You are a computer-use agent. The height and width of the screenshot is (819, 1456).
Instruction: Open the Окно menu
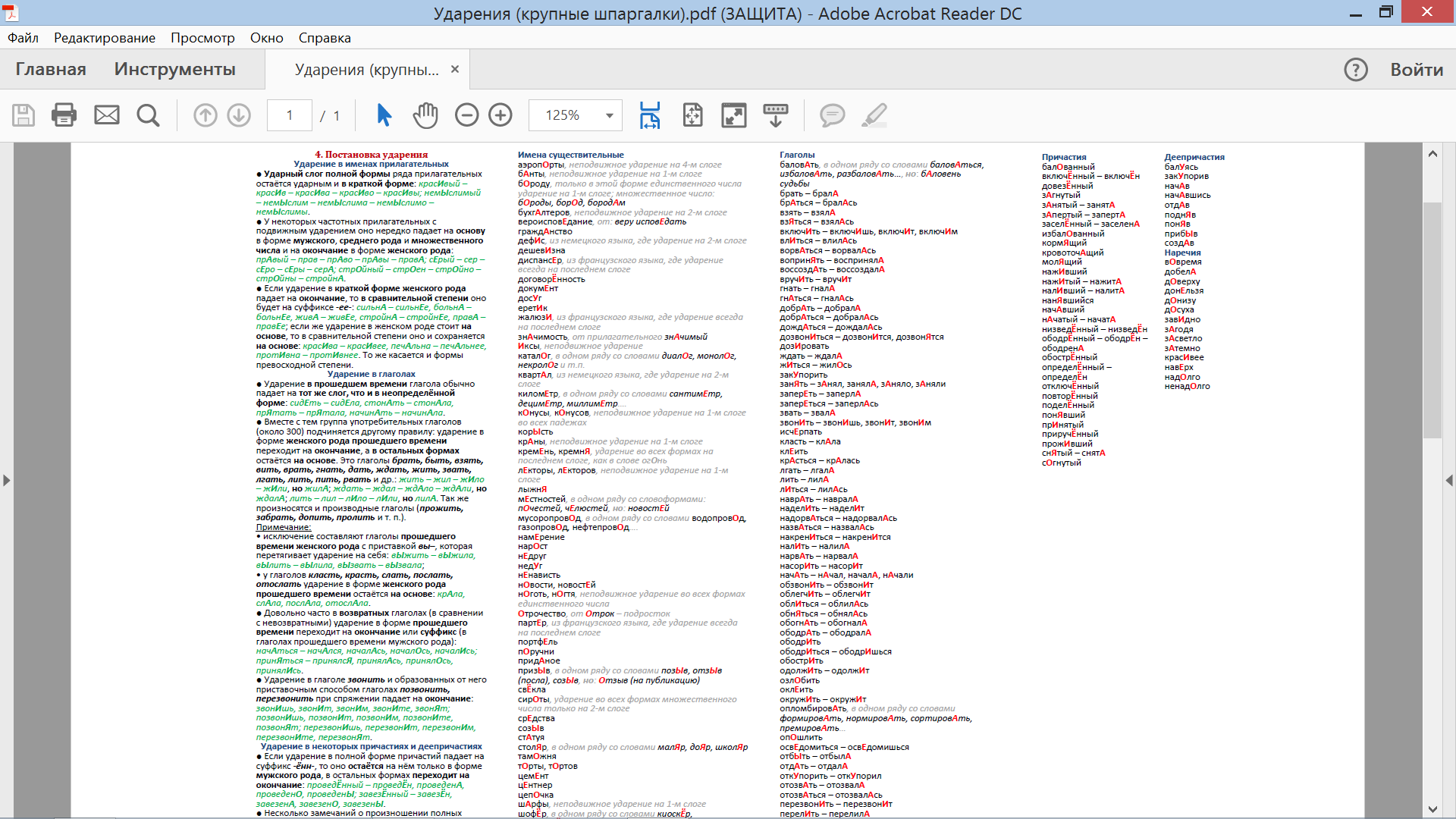coord(267,38)
